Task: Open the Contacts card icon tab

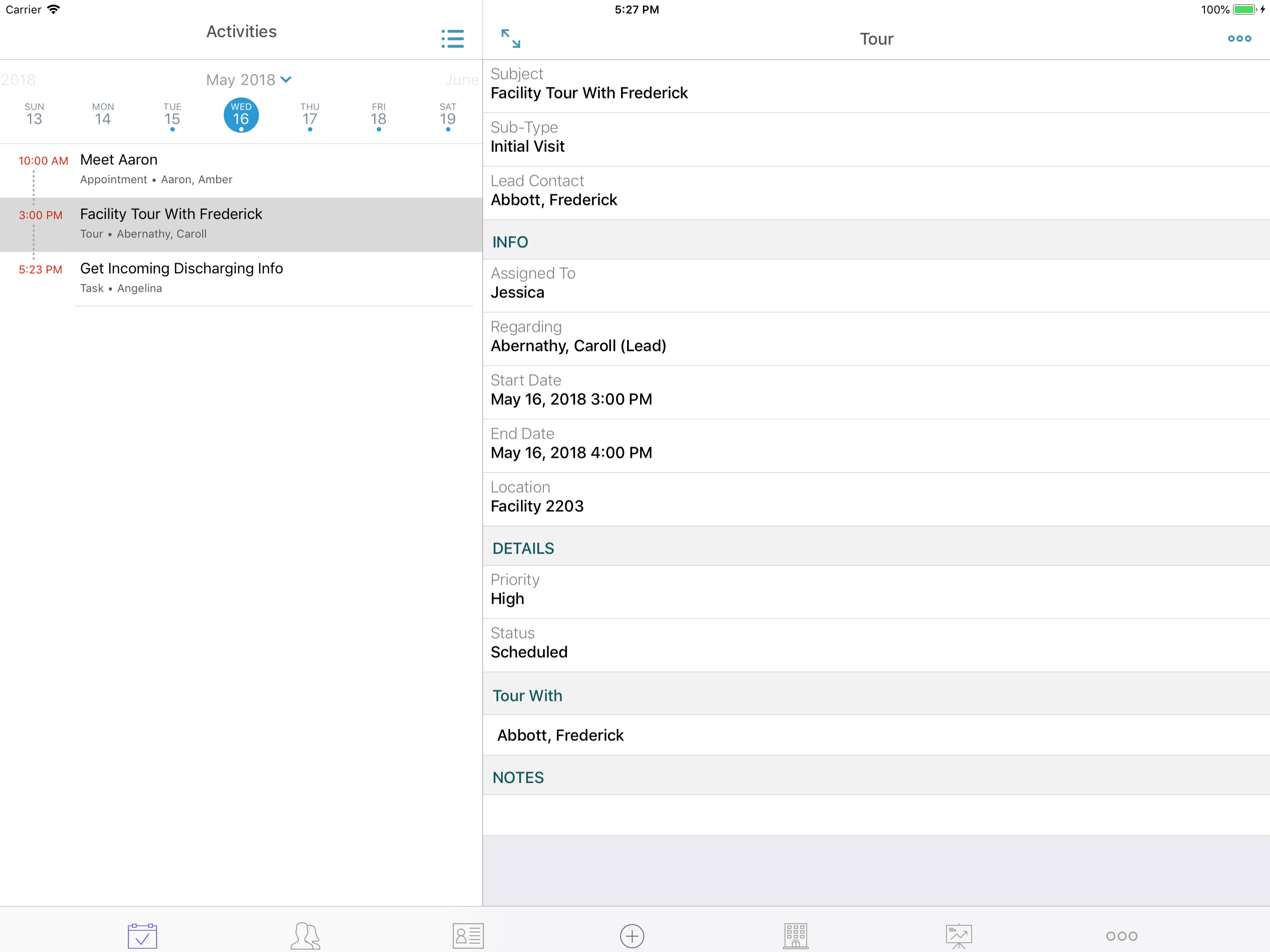Action: pyautogui.click(x=468, y=935)
